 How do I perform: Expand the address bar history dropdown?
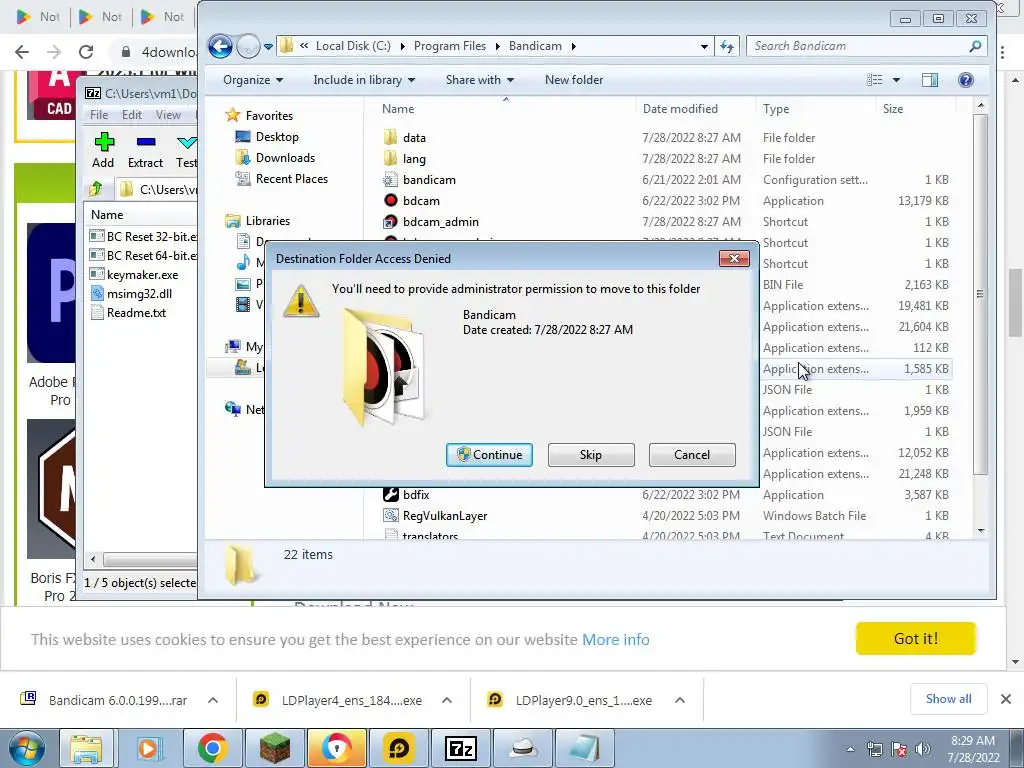pyautogui.click(x=704, y=46)
